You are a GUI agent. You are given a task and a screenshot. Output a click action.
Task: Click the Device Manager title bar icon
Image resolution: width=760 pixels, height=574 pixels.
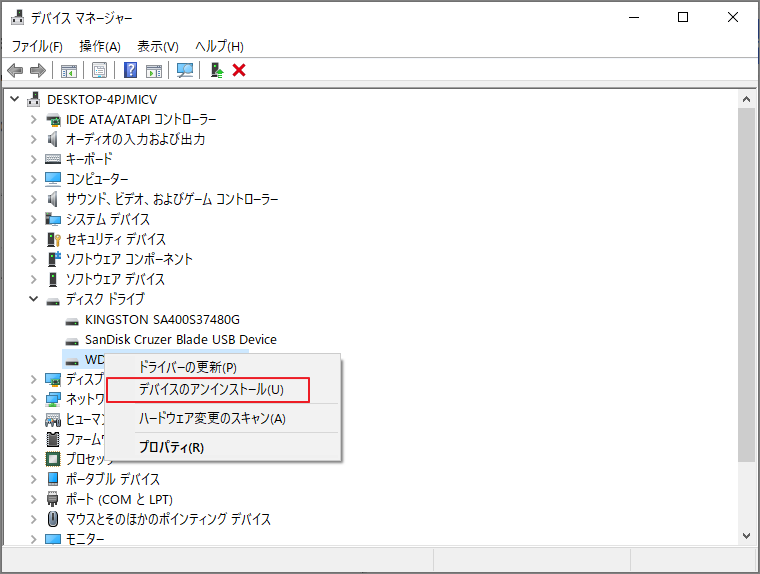point(17,17)
